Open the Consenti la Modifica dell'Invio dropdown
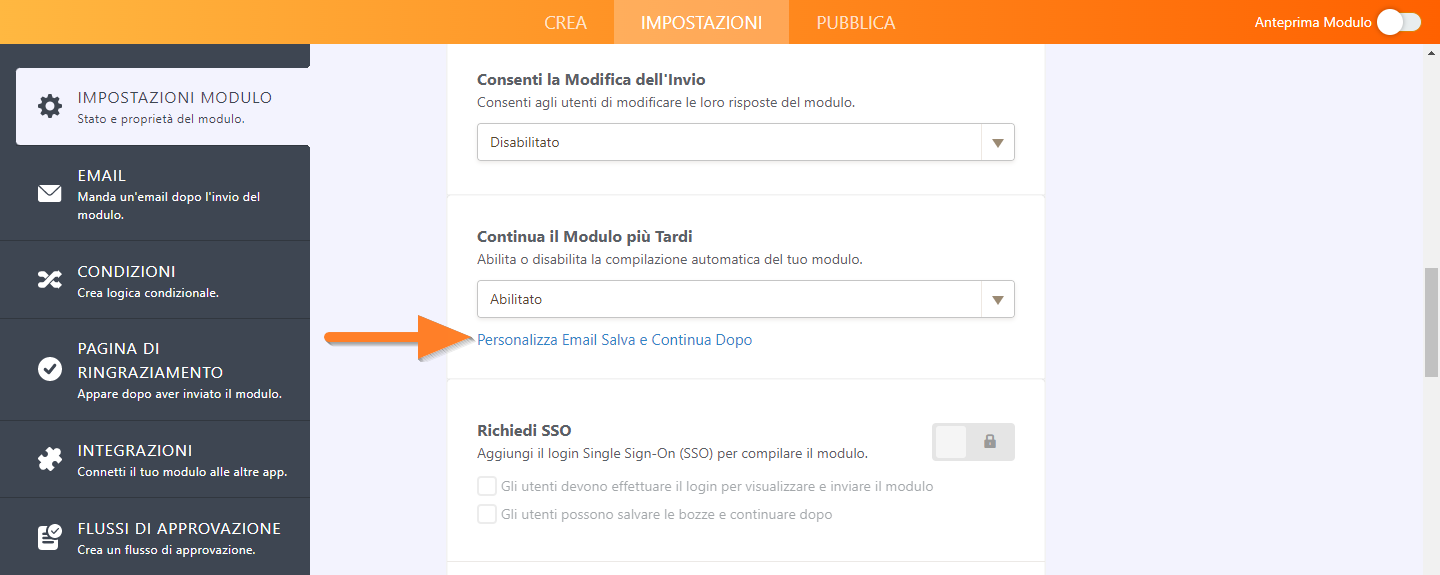This screenshot has width=1440, height=575. tap(745, 142)
